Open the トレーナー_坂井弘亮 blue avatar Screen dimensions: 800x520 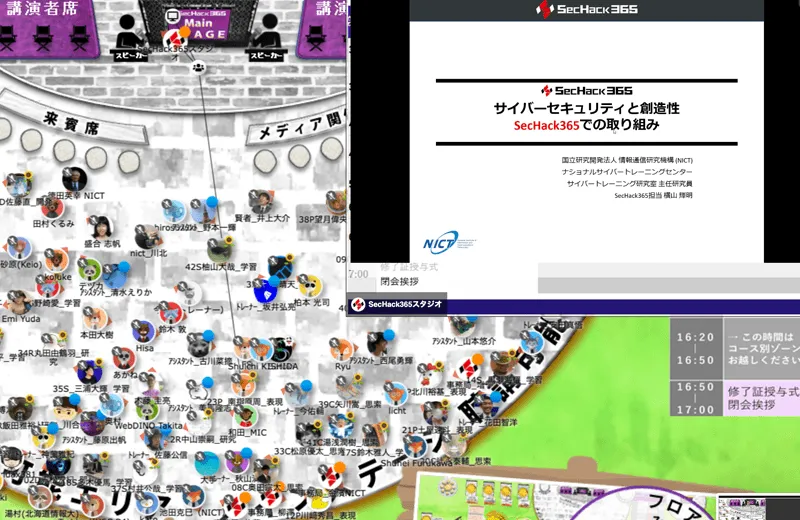point(266,291)
